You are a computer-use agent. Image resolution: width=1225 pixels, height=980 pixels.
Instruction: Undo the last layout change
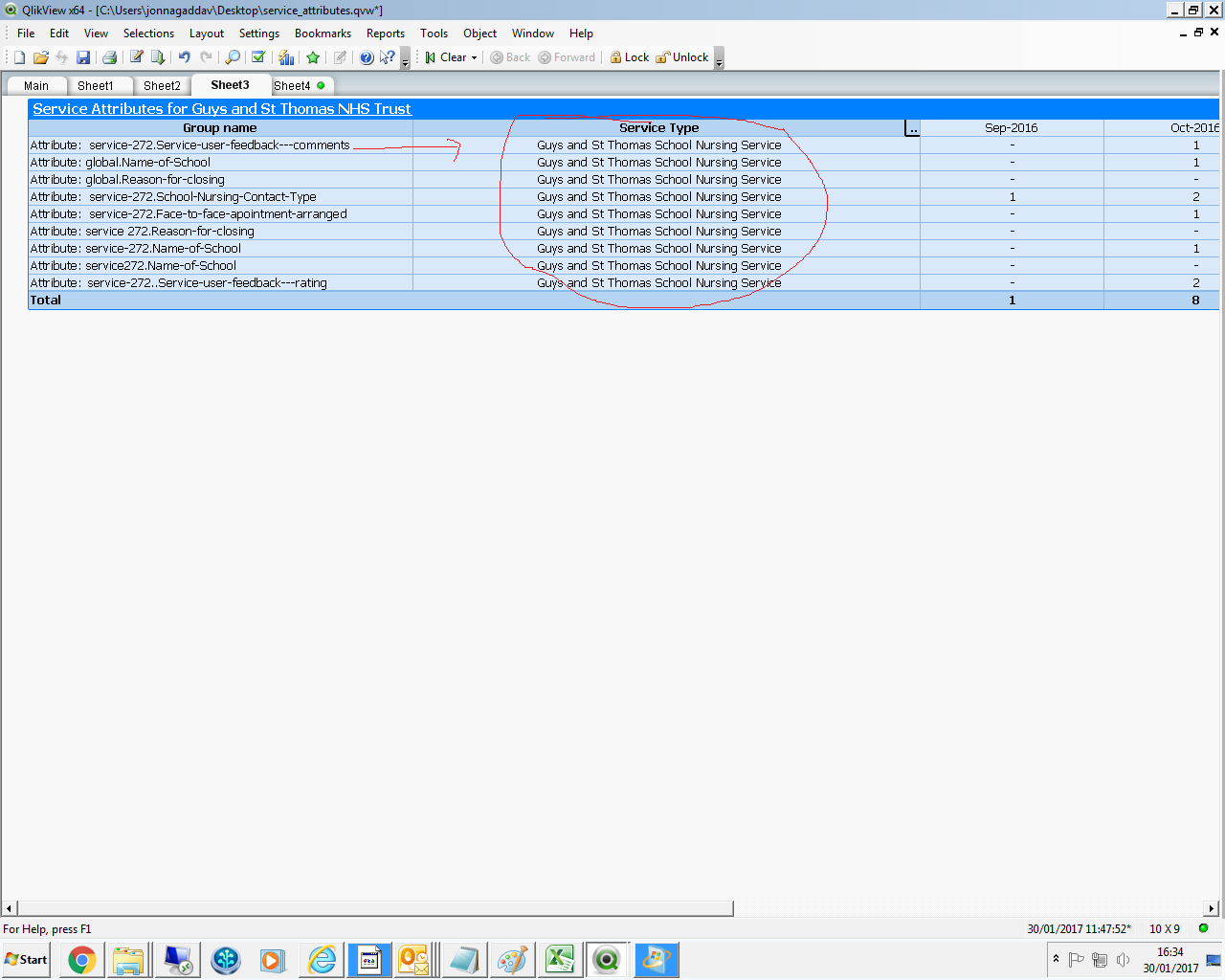coord(184,57)
